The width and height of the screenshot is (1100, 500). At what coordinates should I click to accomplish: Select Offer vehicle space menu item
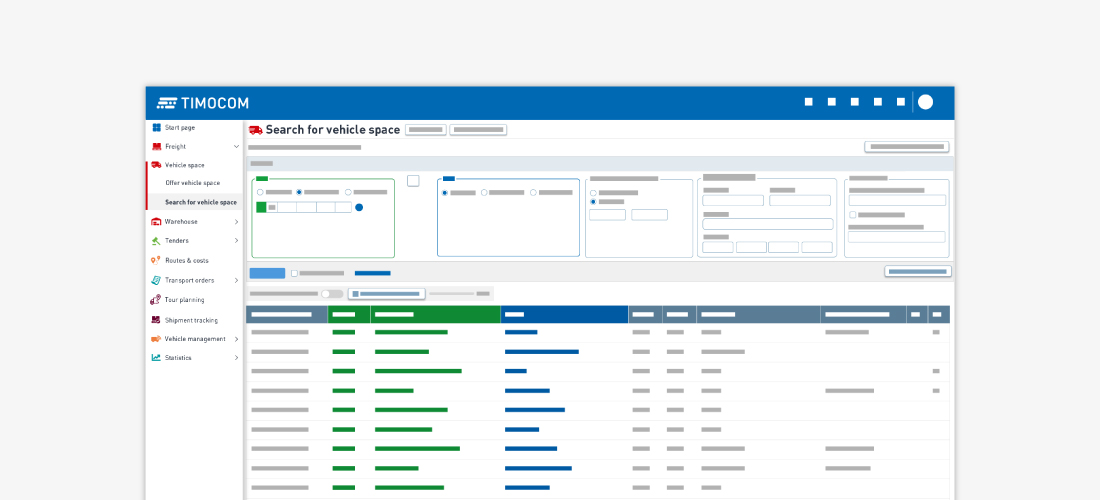(x=192, y=183)
